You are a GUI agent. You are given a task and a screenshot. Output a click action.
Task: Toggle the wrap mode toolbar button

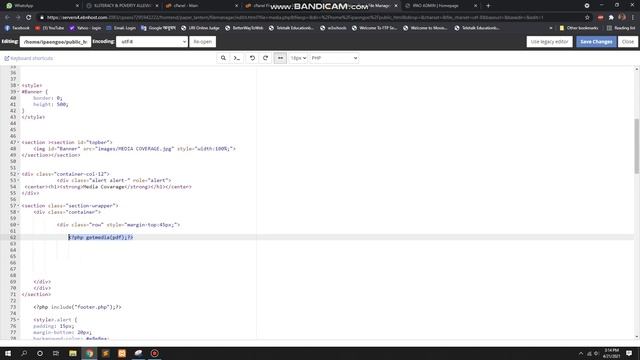pos(280,58)
